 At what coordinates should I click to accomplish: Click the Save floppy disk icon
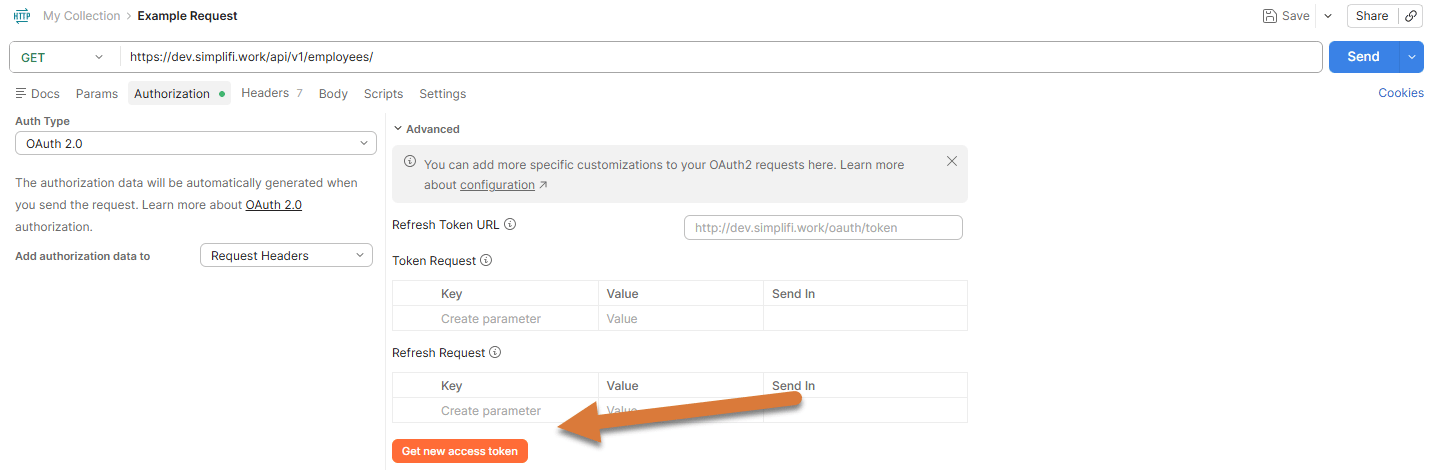click(1269, 16)
